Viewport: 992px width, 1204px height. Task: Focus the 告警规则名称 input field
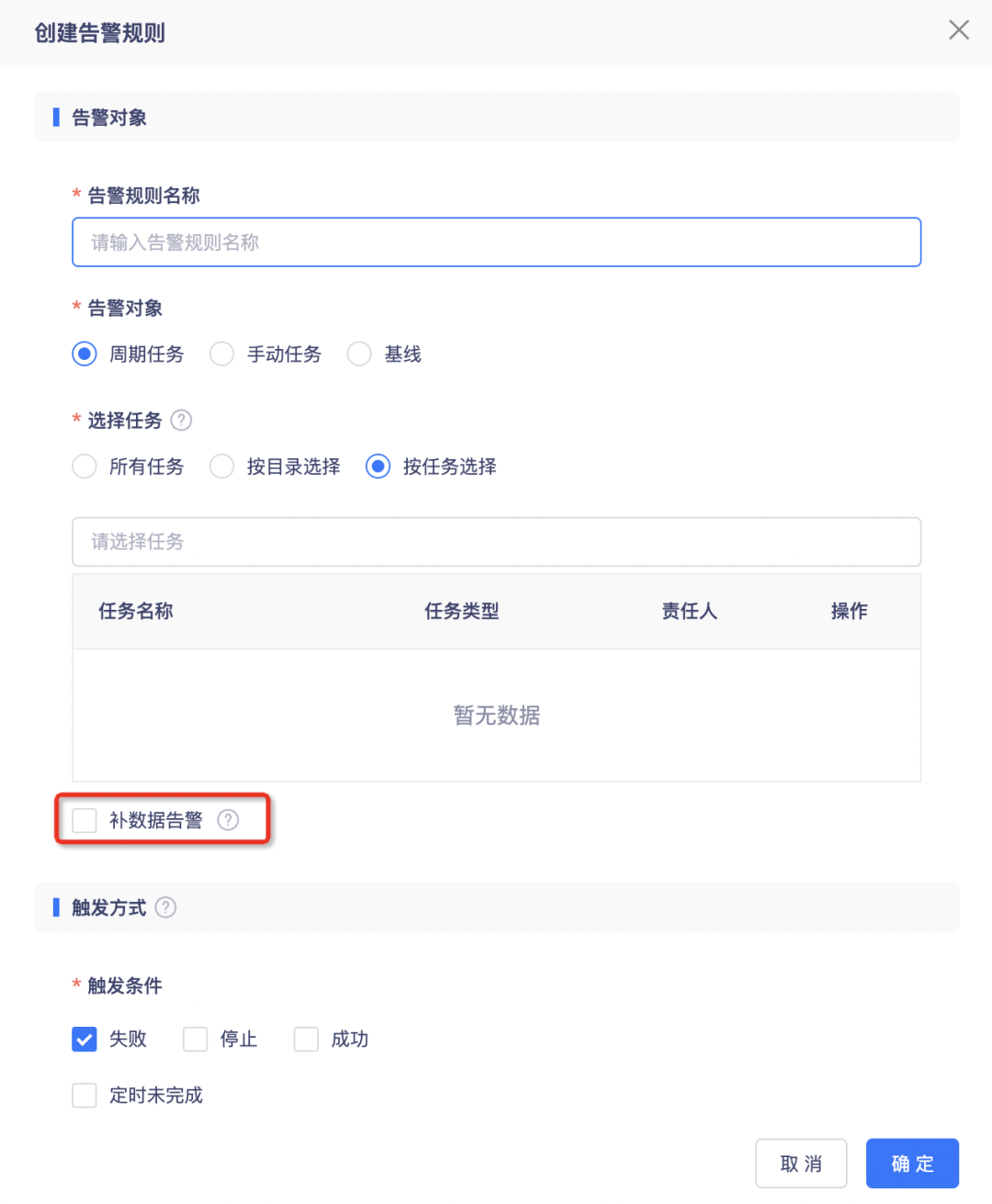pyautogui.click(x=496, y=242)
